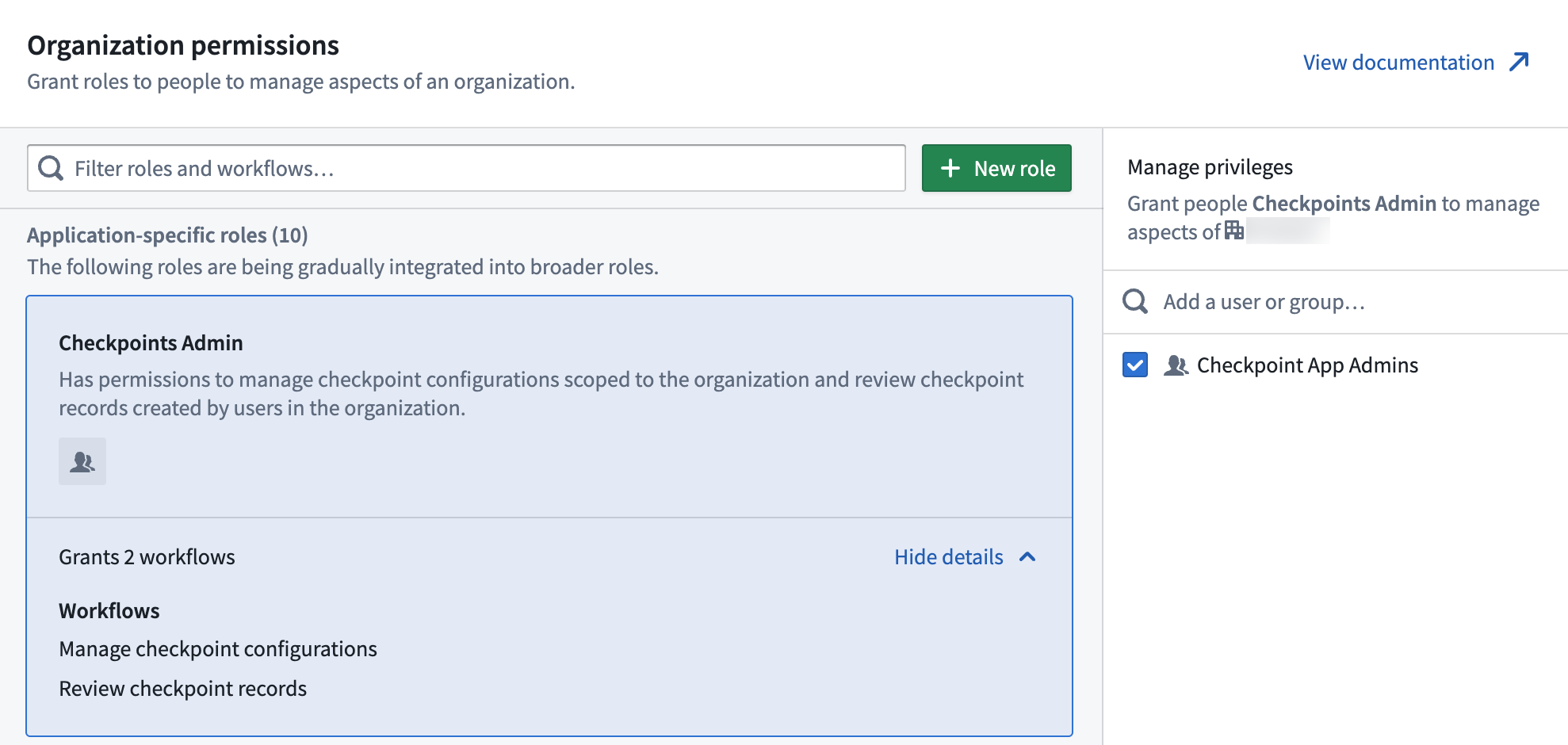Focus the Filter roles and workflows field
The image size is (1568, 745).
[466, 168]
